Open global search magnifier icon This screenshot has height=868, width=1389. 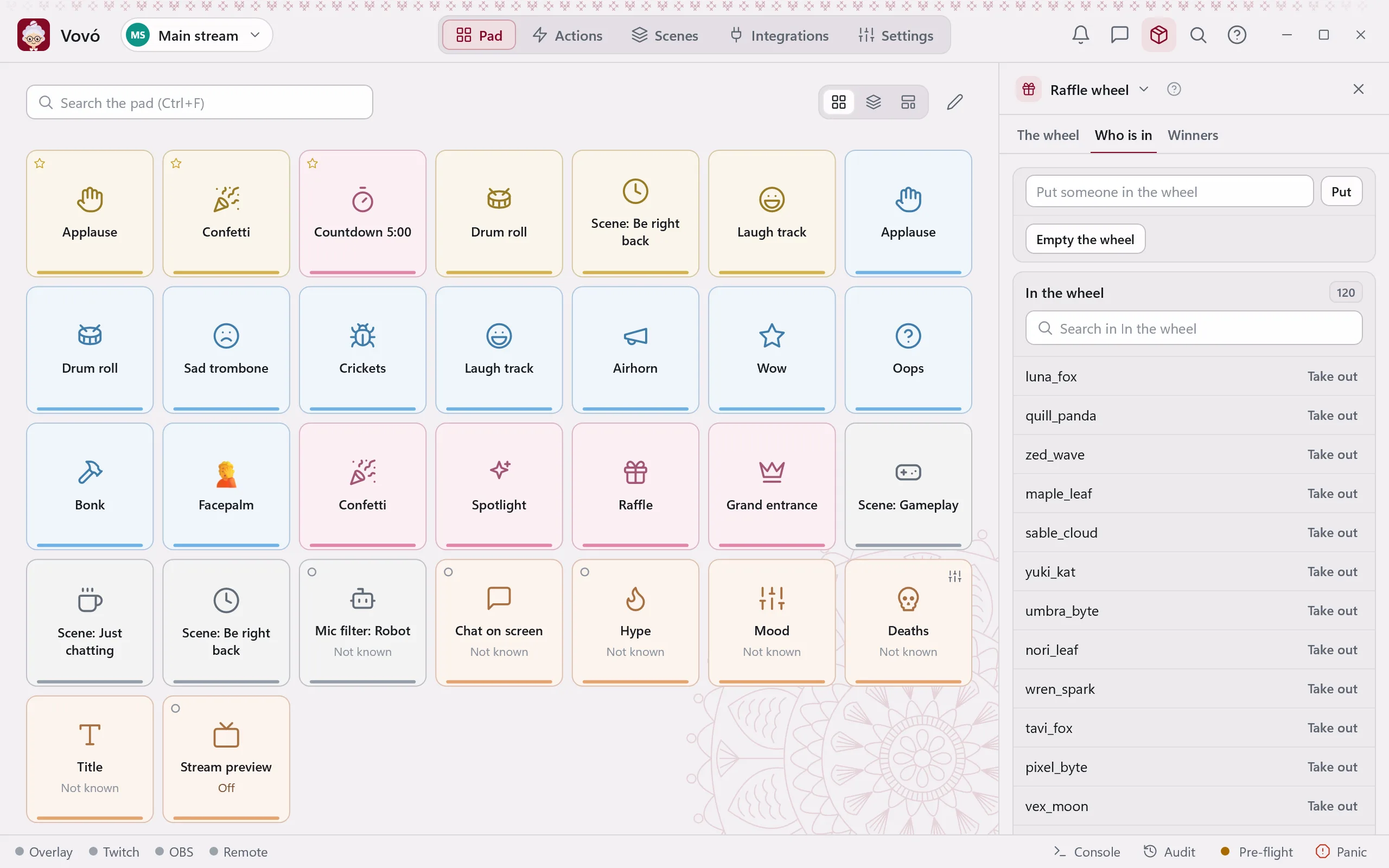(1197, 35)
